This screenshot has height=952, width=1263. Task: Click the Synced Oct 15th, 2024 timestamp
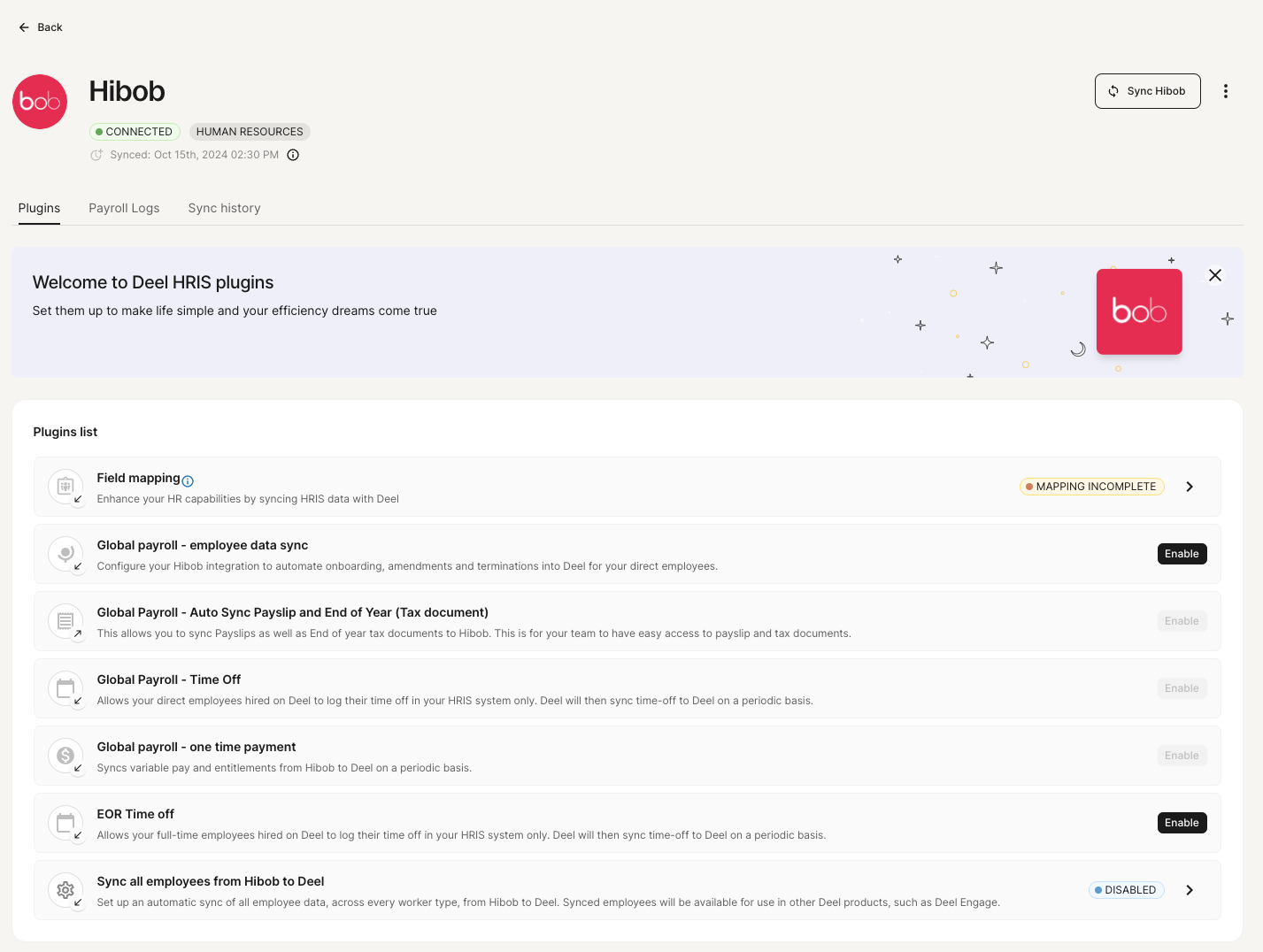pos(195,155)
